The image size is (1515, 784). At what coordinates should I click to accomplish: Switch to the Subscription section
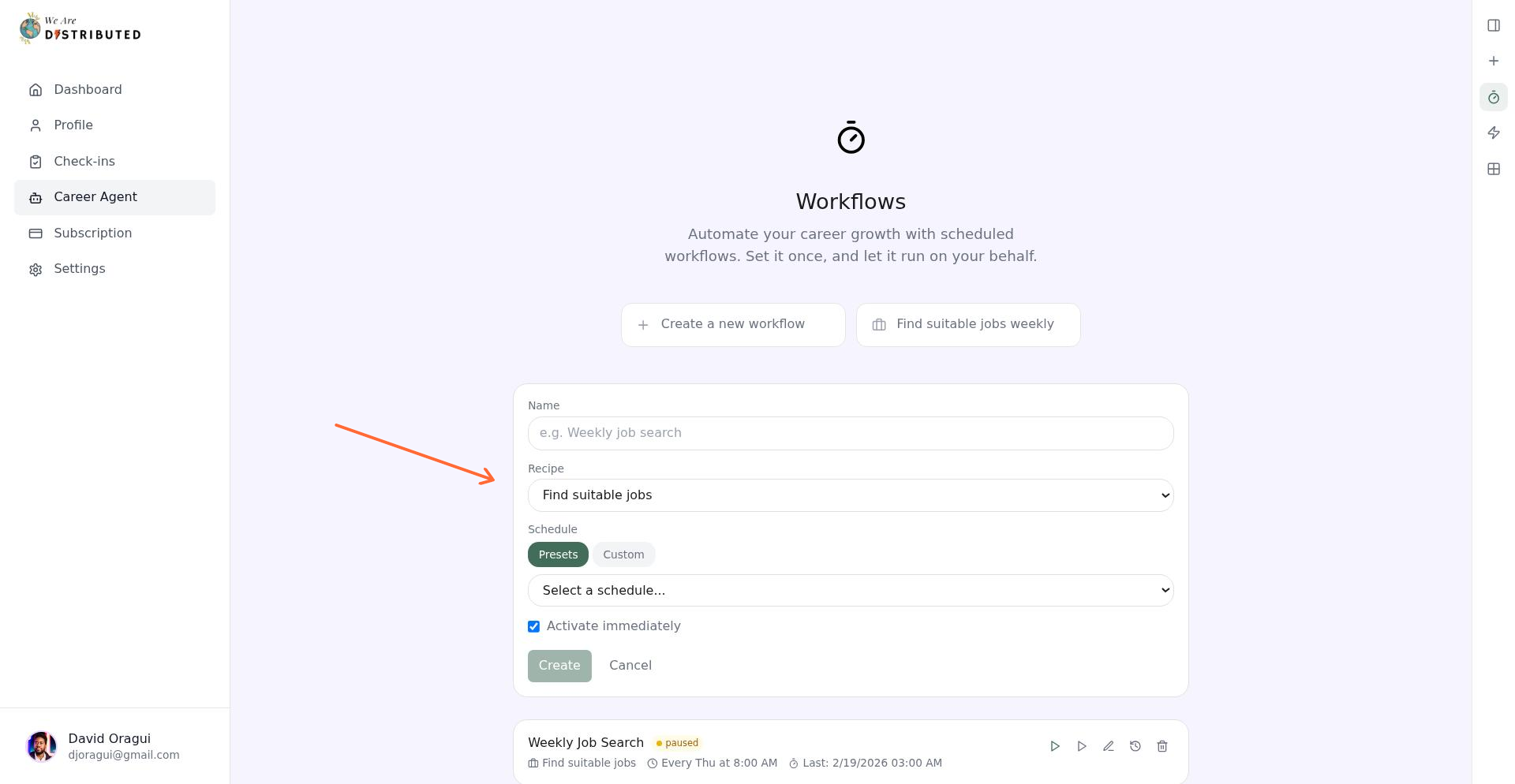(92, 233)
